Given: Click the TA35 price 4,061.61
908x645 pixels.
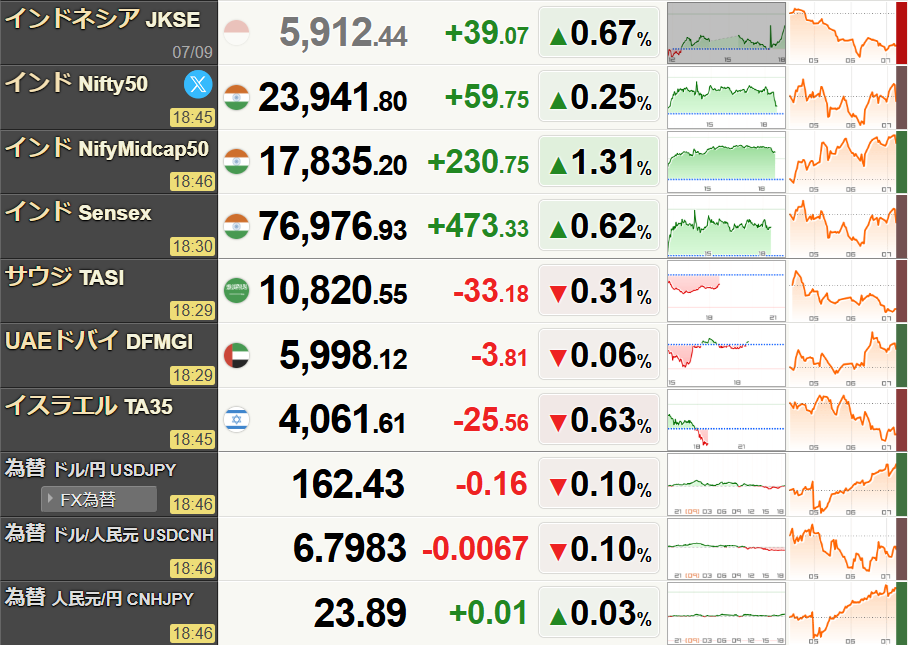Looking at the screenshot, I should point(342,420).
